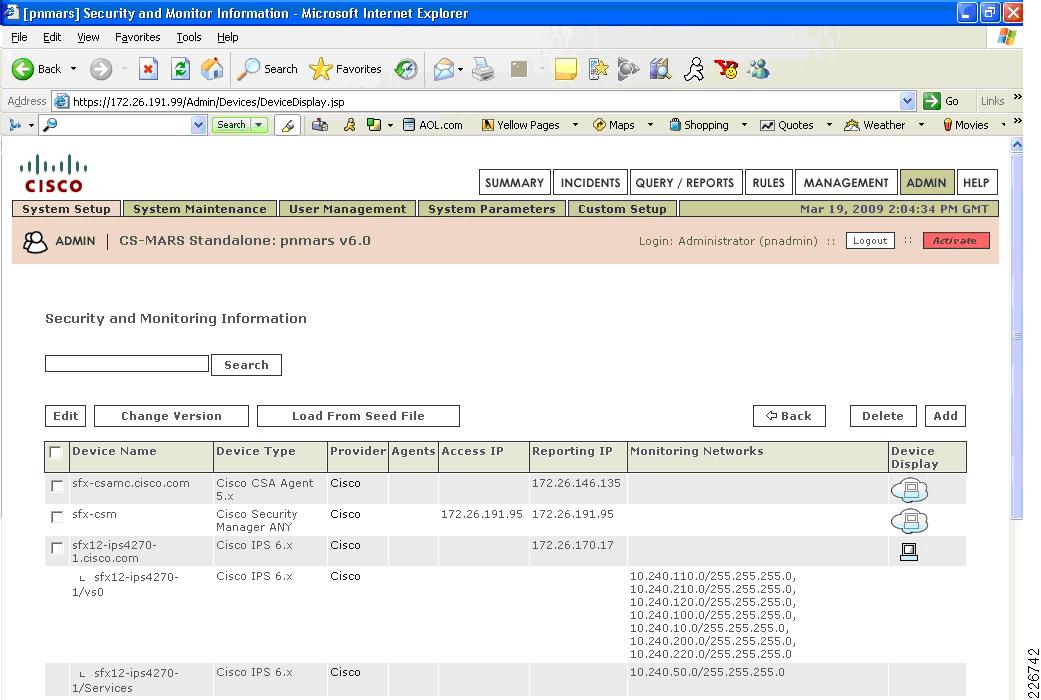
Task: Click the device display icon for sfx12-ips4270-1.cisco.com
Action: coord(909,551)
